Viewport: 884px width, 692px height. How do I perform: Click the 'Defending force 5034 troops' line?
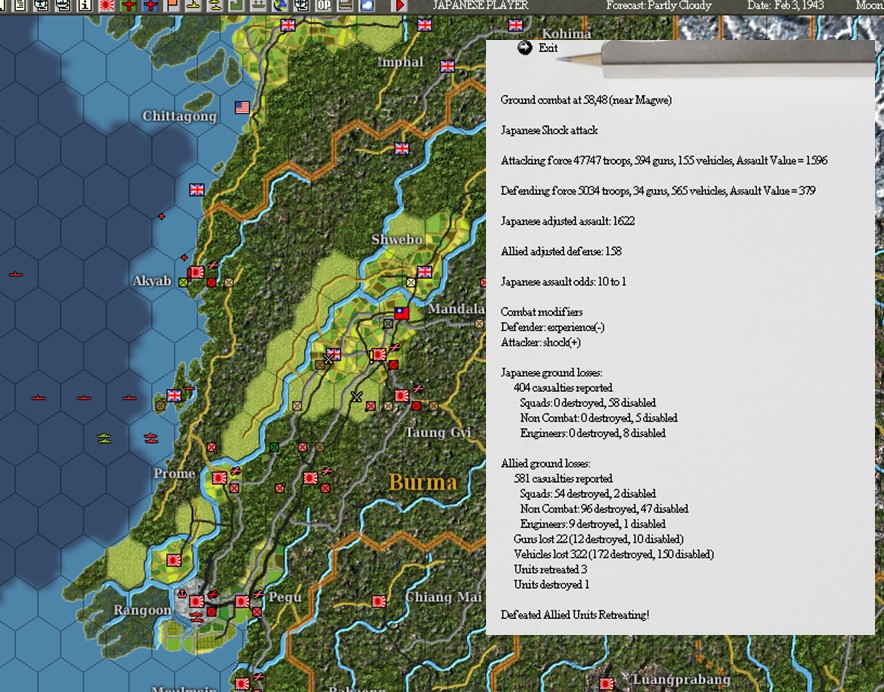658,191
